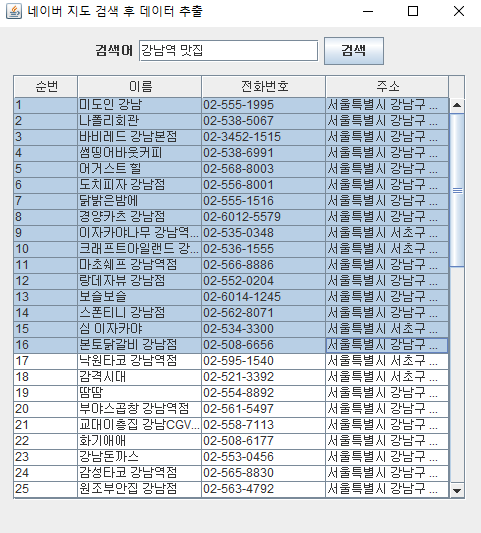Screen dimensions: 481x533
Task: Click phone number 02-3452-1515
Action: click(x=264, y=137)
